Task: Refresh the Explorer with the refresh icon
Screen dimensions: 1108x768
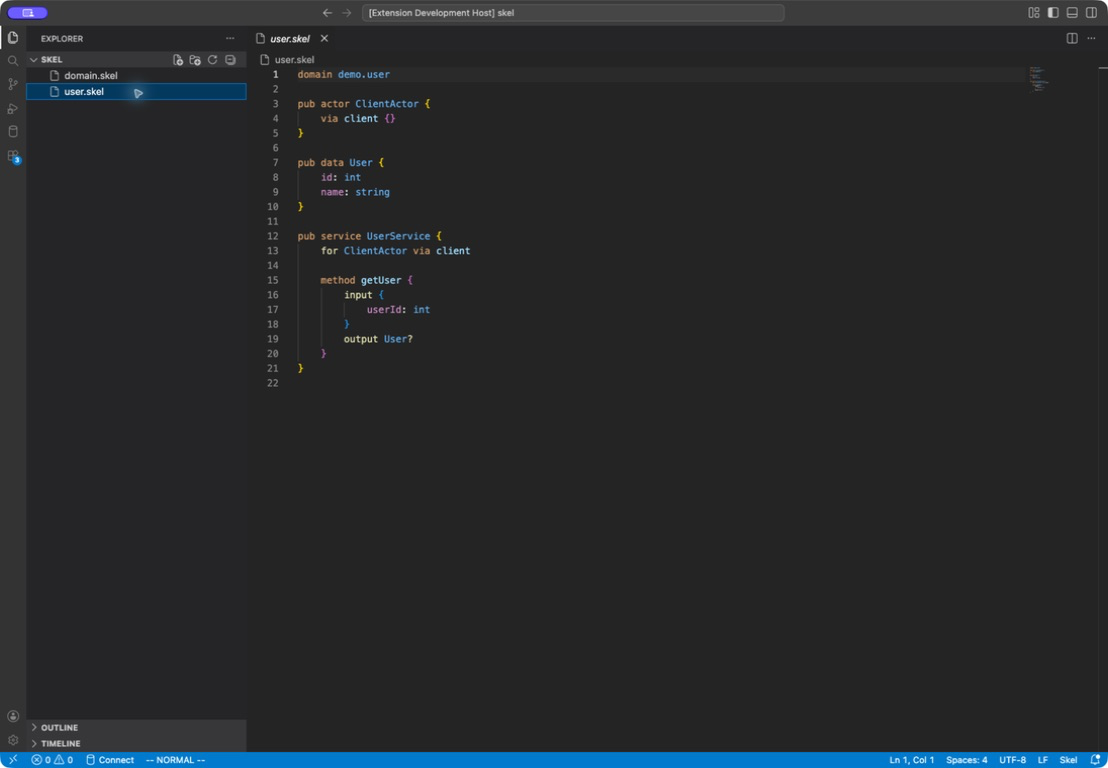Action: tap(213, 60)
